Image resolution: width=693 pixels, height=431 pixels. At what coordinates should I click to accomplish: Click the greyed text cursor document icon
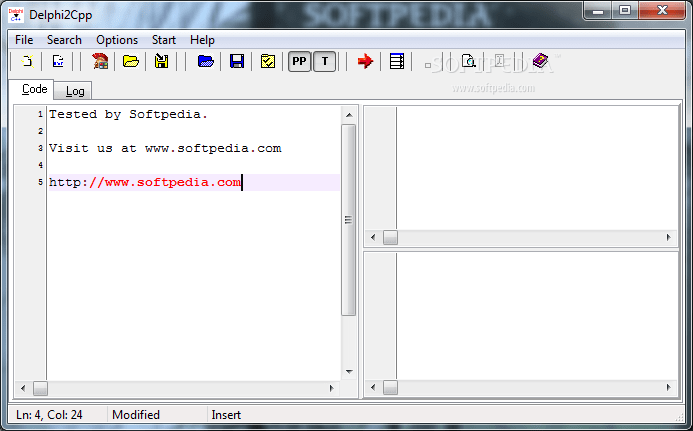pyautogui.click(x=499, y=61)
